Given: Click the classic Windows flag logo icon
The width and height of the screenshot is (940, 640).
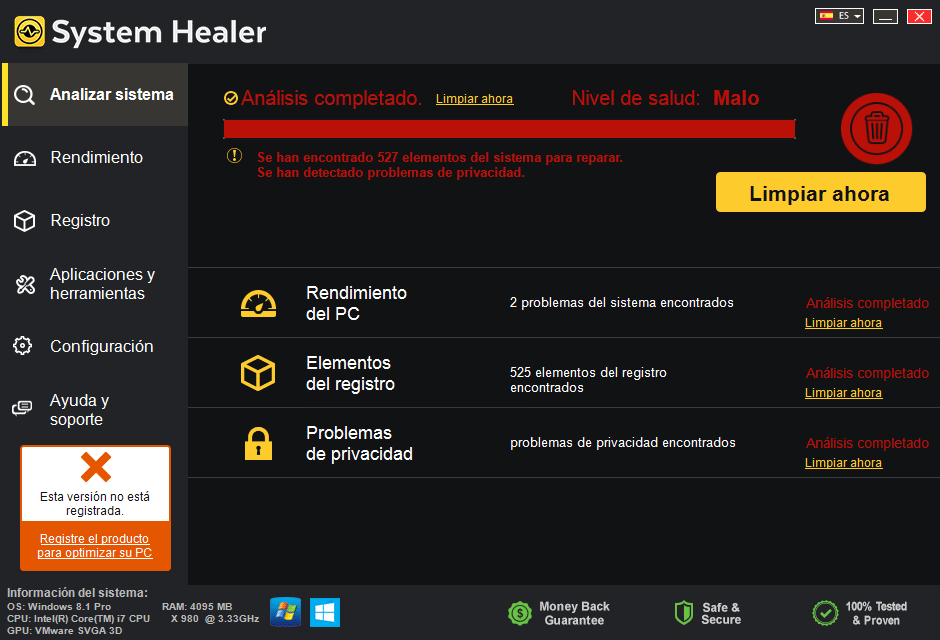Looking at the screenshot, I should click(285, 612).
